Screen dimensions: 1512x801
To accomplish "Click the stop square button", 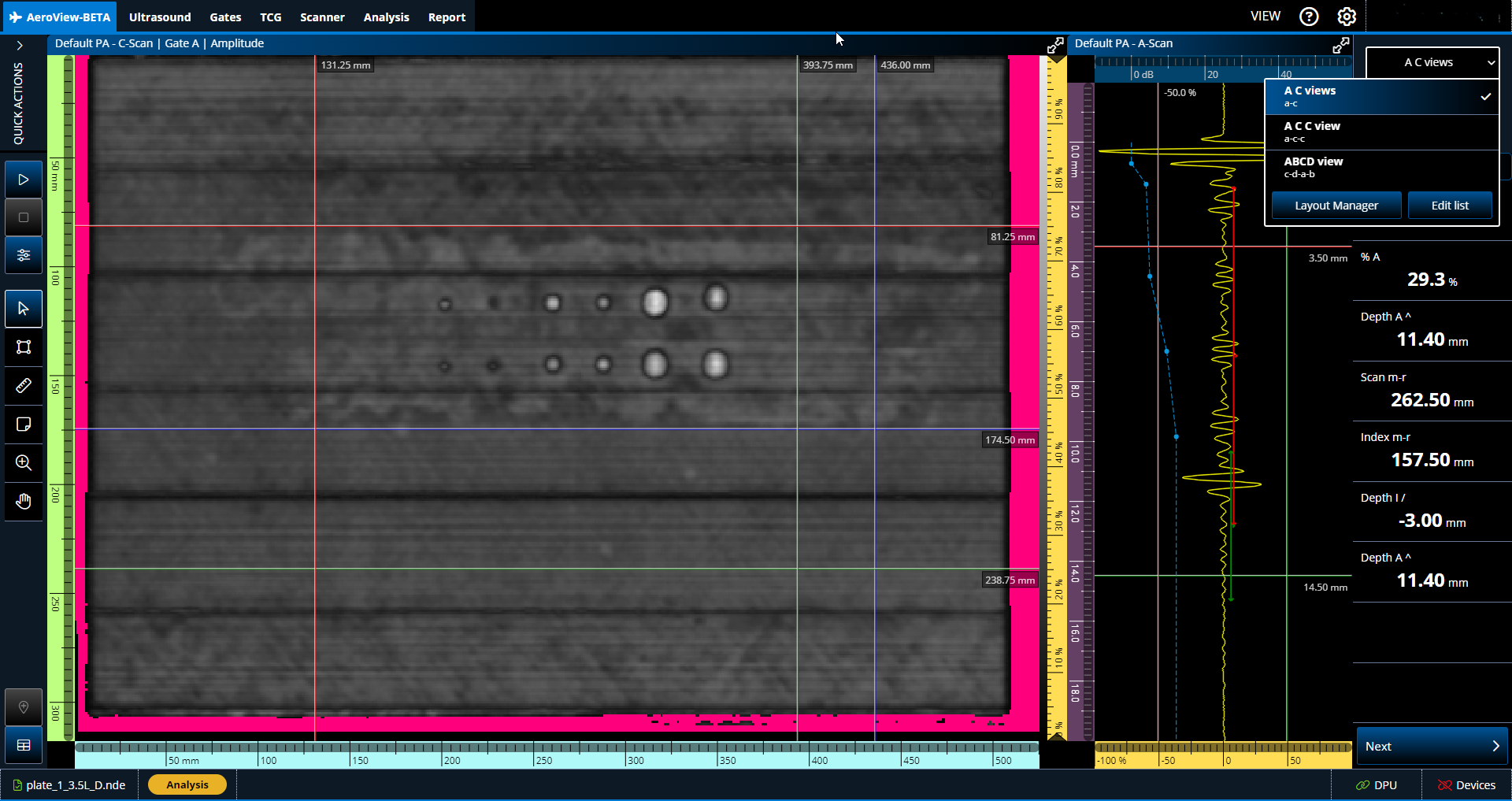I will coord(24,217).
